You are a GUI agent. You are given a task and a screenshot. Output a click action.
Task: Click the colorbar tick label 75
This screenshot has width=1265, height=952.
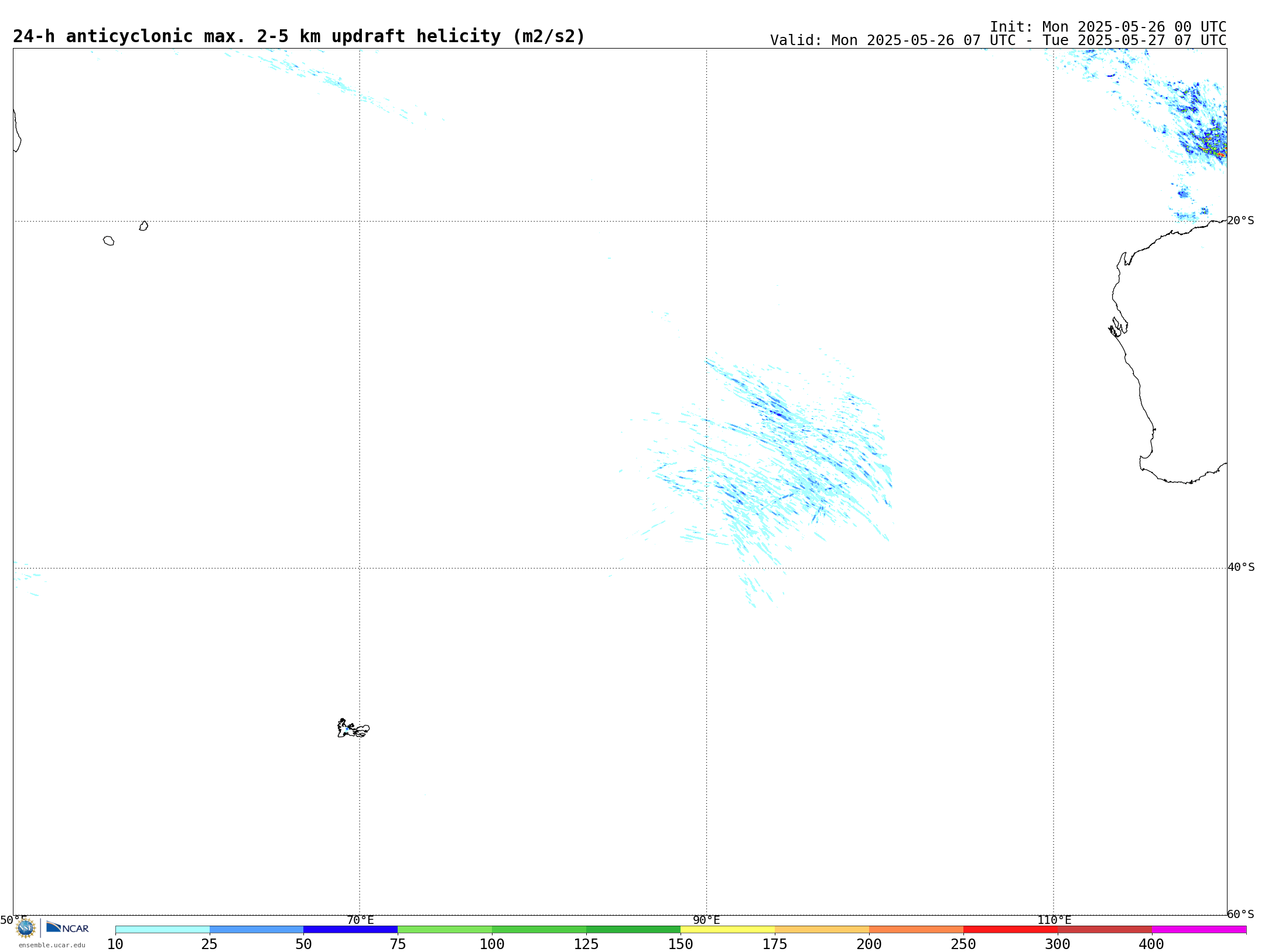click(x=398, y=944)
